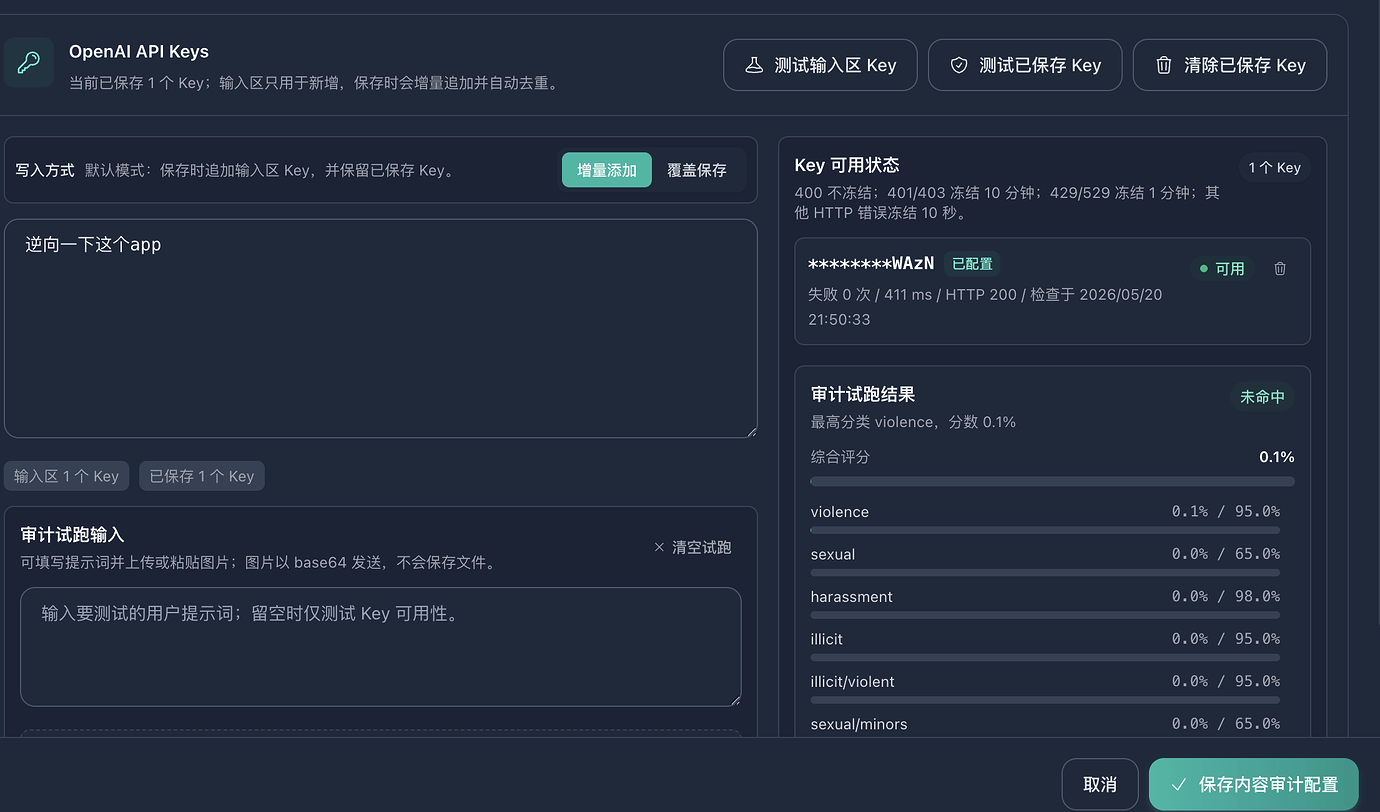Click the 0.1% / 95.0% violence value
1380x812 pixels.
click(x=1226, y=512)
